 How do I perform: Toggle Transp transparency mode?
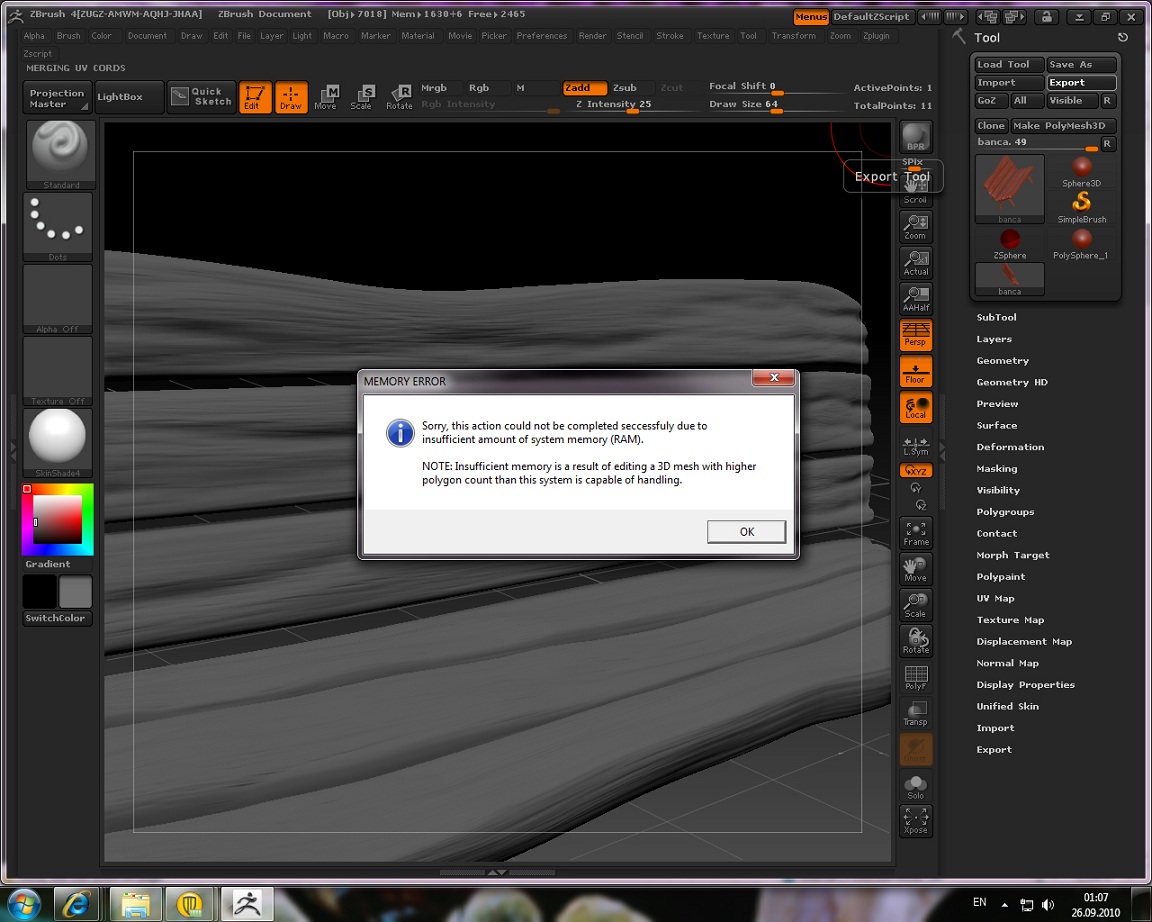click(915, 713)
